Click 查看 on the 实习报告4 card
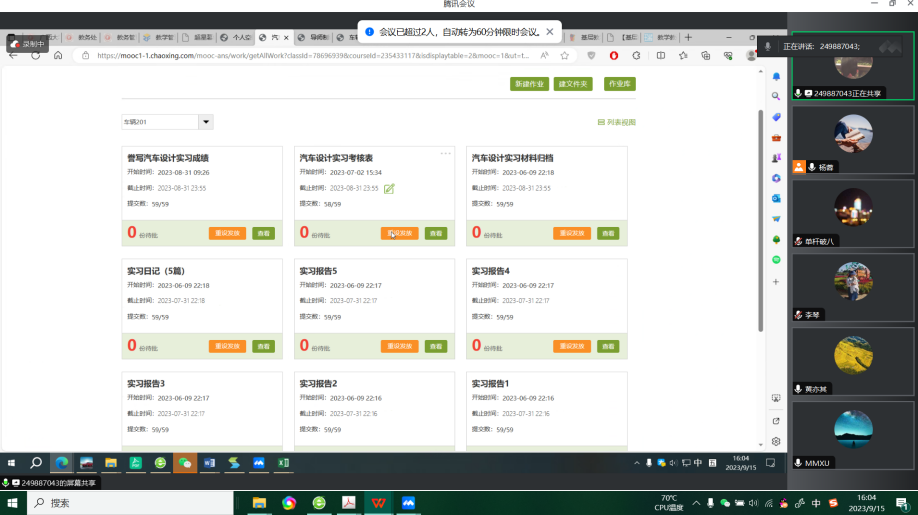 tap(608, 346)
